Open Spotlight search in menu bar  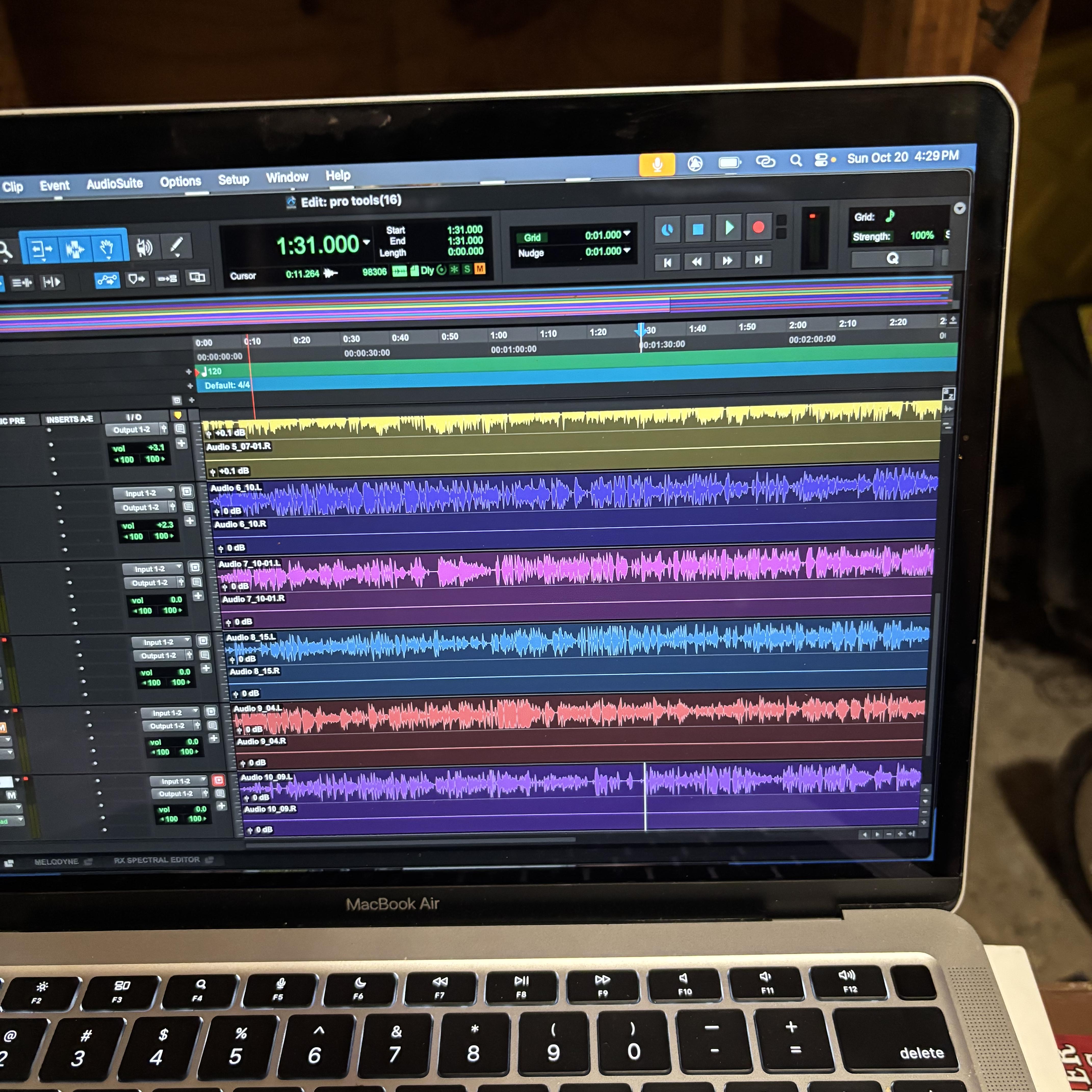[x=796, y=161]
